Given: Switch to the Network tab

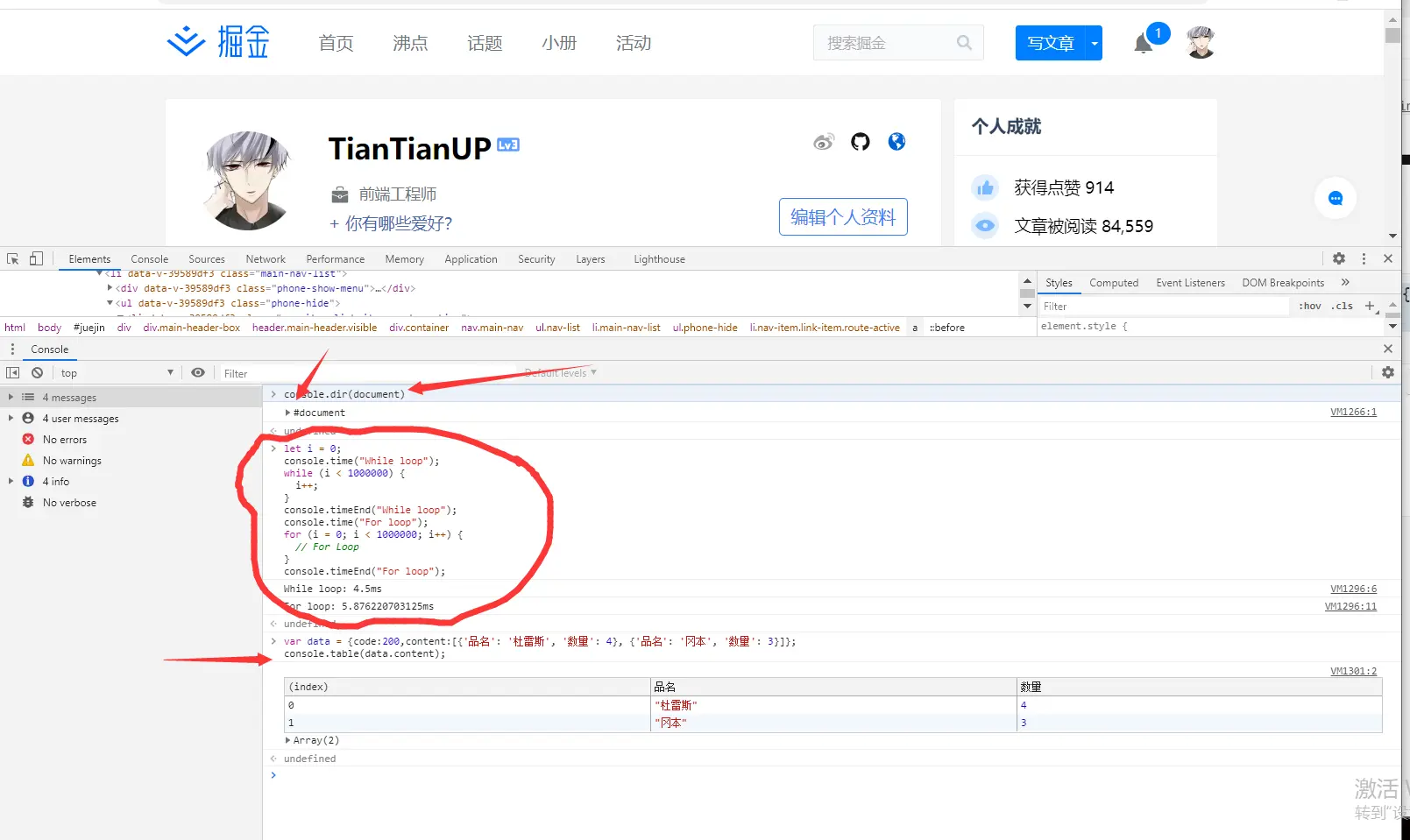Looking at the screenshot, I should pyautogui.click(x=266, y=259).
